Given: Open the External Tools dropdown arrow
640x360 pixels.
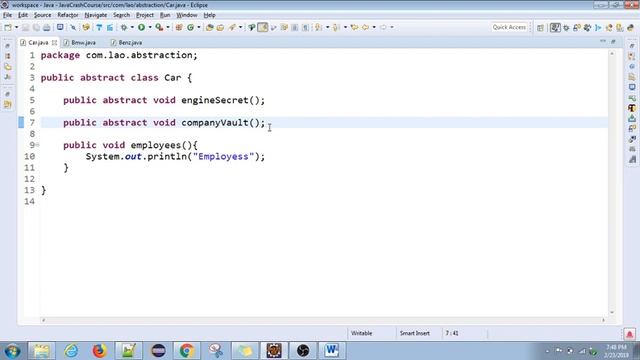Looking at the screenshot, I should click(168, 27).
